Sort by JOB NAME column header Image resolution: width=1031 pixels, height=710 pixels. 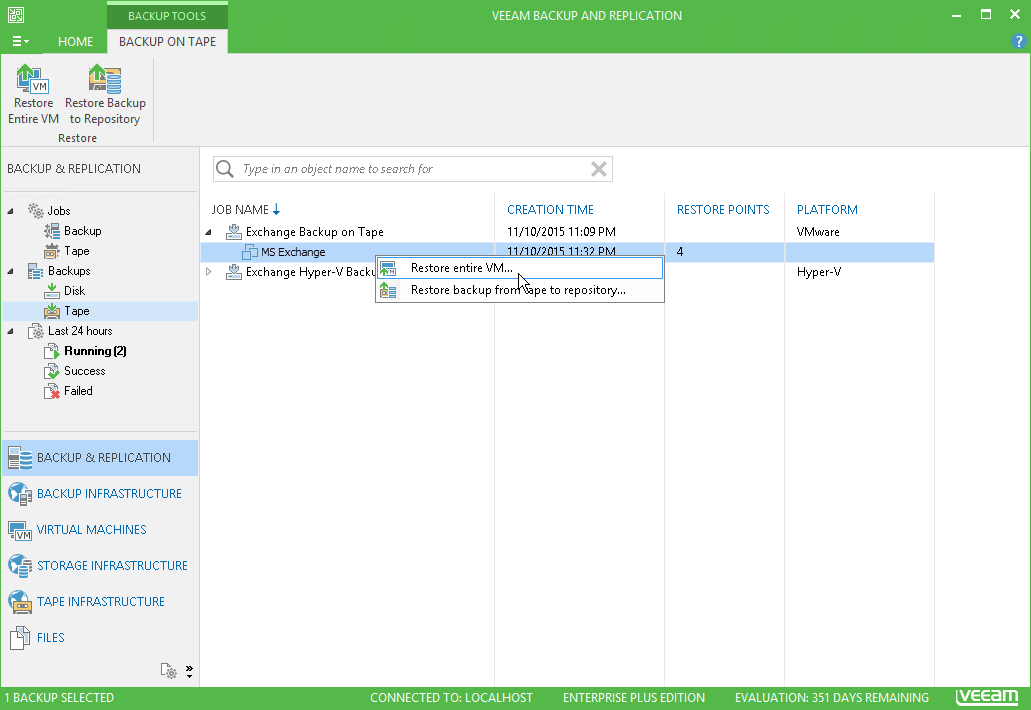(x=240, y=210)
